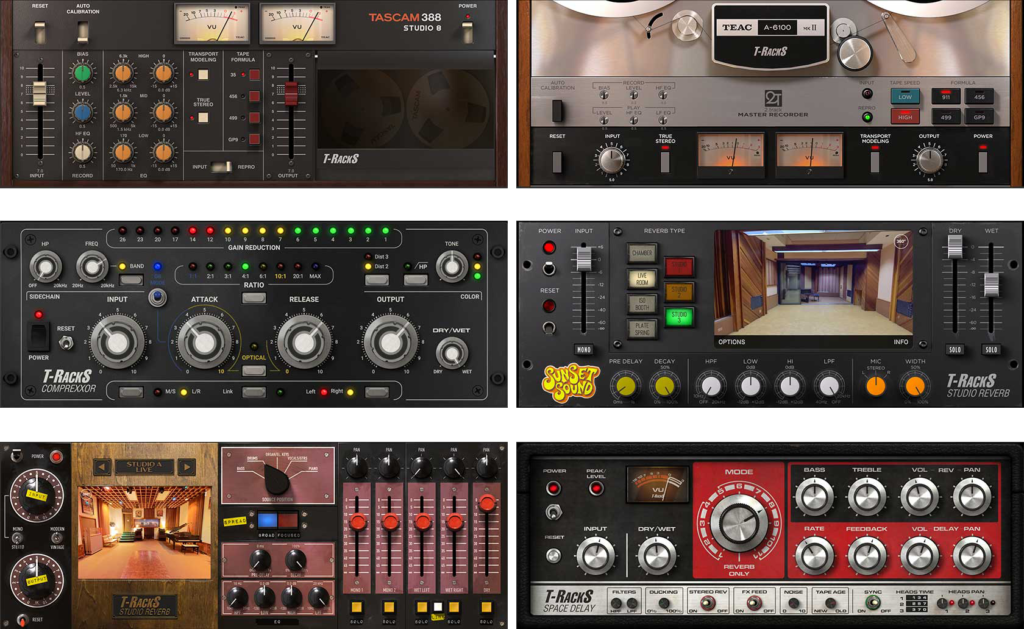This screenshot has width=1024, height=629.
Task: Click the Comprexxor Power rocker switch
Action: click(37, 336)
